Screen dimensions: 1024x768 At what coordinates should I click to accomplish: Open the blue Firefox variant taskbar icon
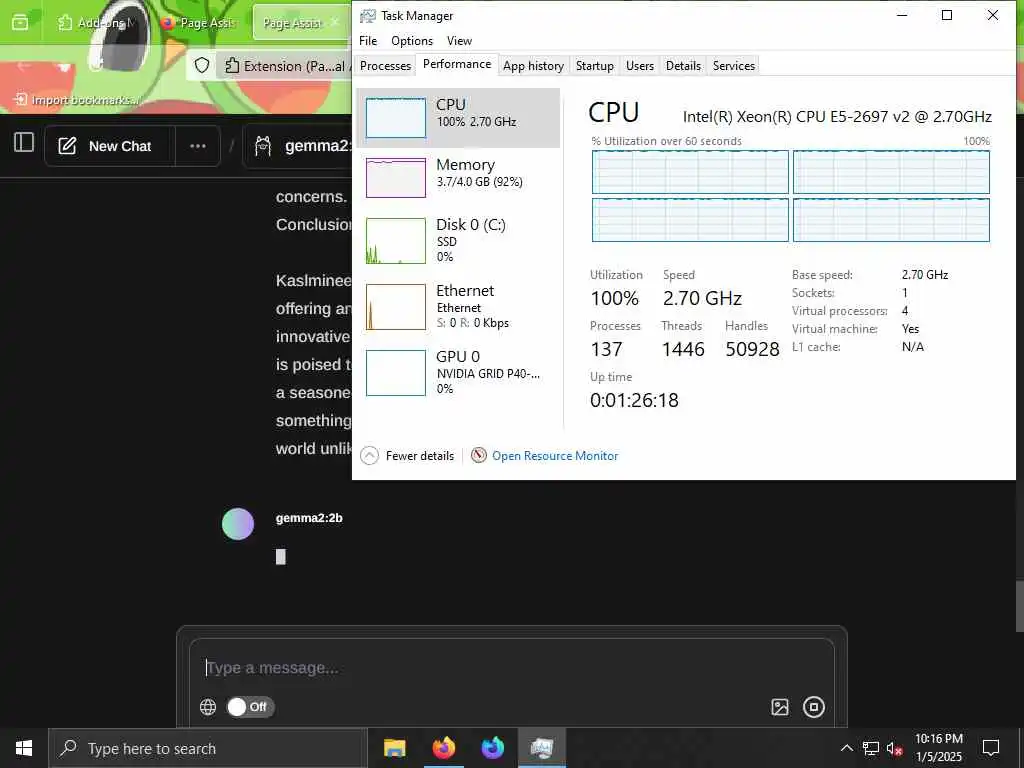(493, 748)
